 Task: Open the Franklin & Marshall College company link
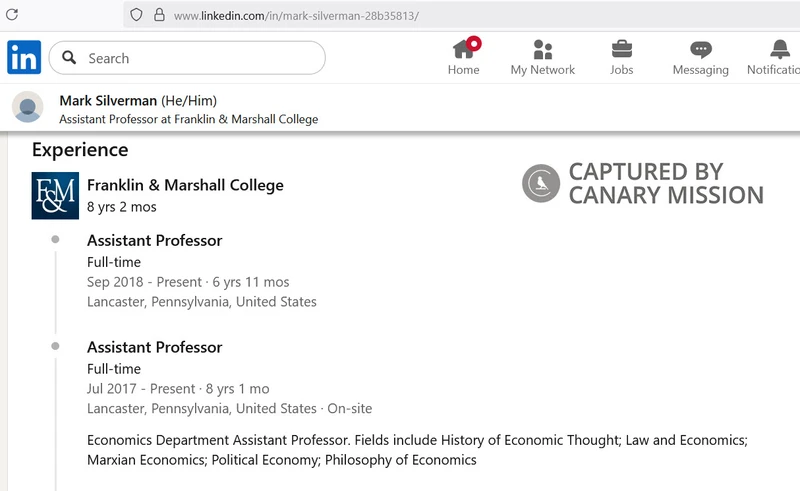185,185
